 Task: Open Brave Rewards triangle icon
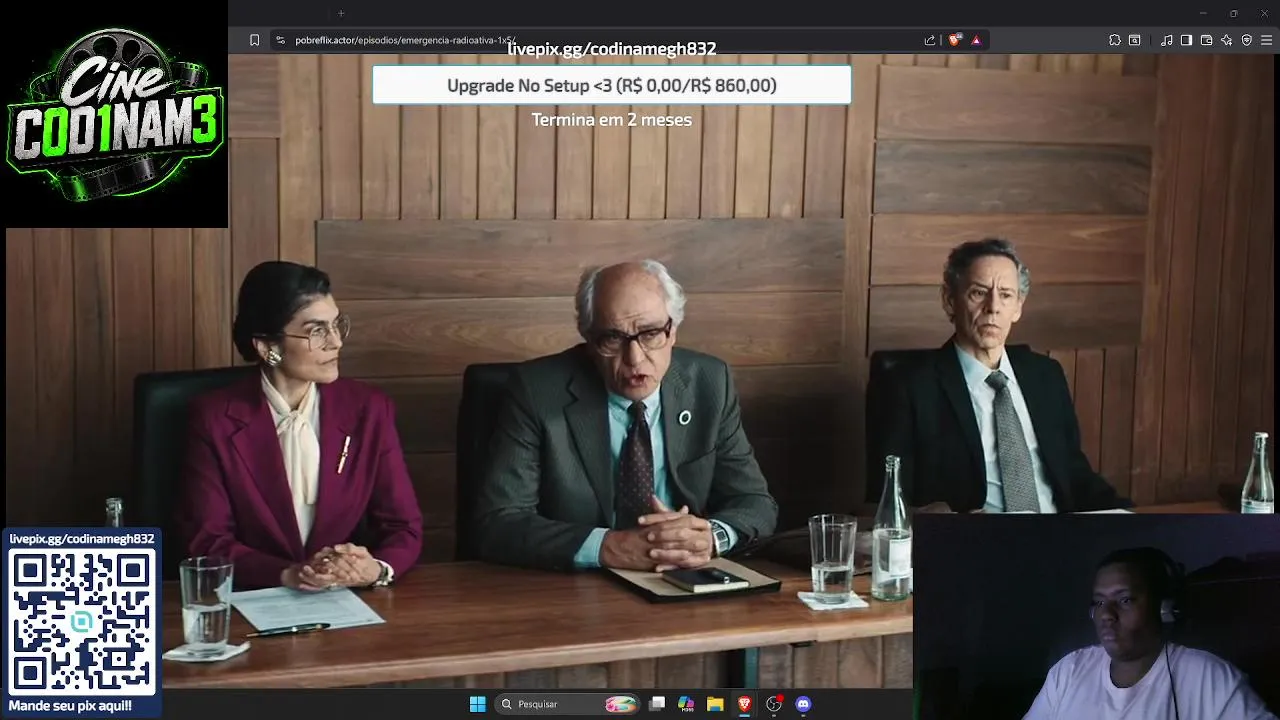976,40
